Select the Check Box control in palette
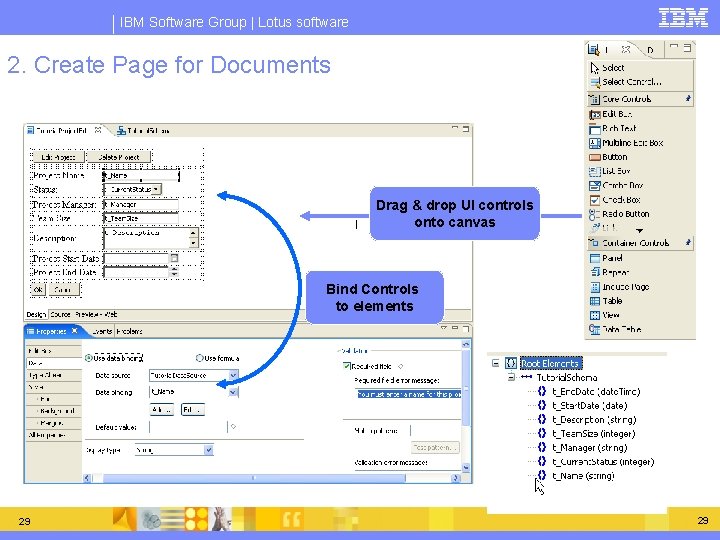Screen dimensions: 720x540 [x=615, y=200]
